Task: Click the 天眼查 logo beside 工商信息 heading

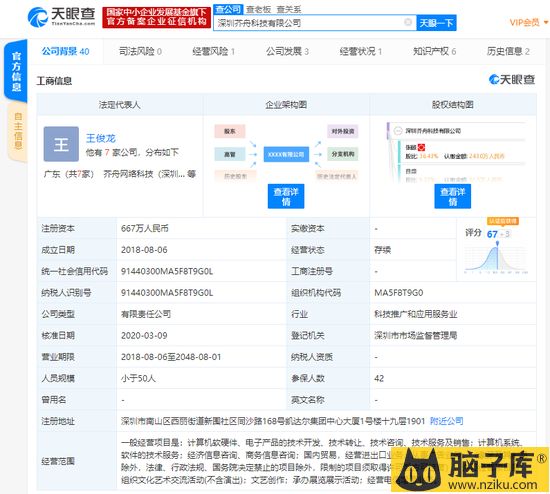Action: (x=512, y=80)
